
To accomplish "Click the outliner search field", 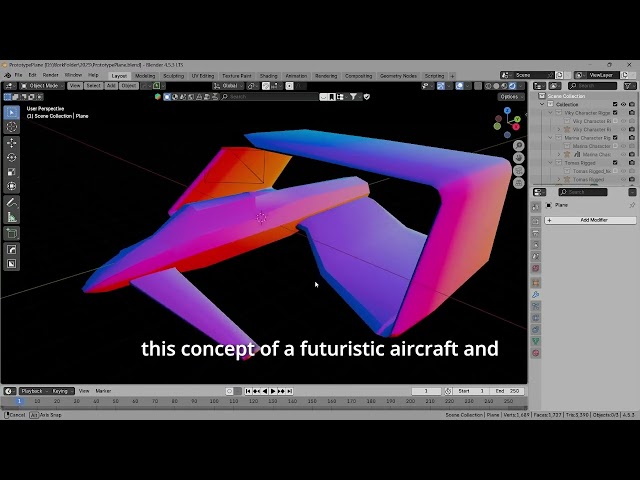I will pyautogui.click(x=593, y=86).
